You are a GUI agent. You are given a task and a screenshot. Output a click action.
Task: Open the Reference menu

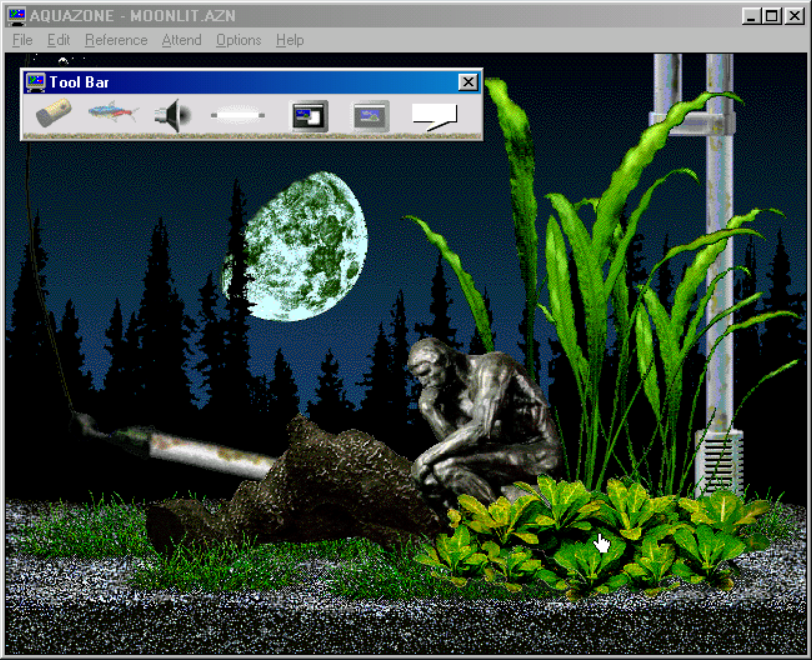(x=116, y=40)
